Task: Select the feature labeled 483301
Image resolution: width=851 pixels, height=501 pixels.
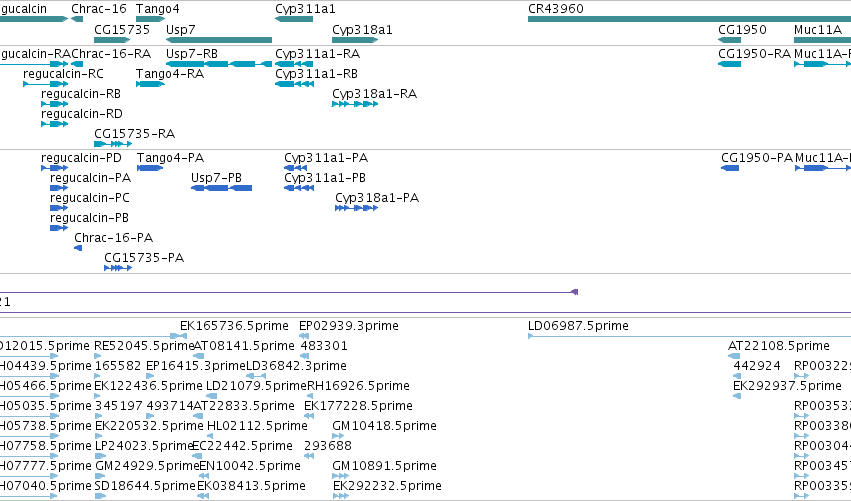Action: 324,345
